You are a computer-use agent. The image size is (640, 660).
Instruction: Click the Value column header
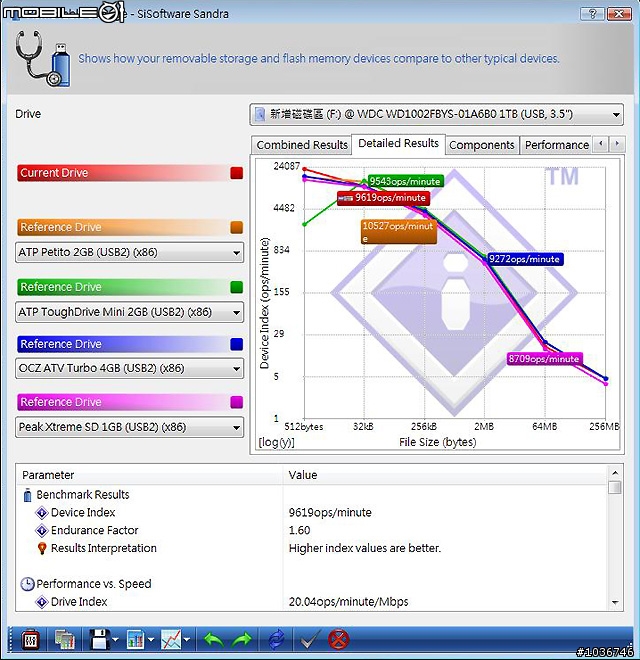coord(445,475)
